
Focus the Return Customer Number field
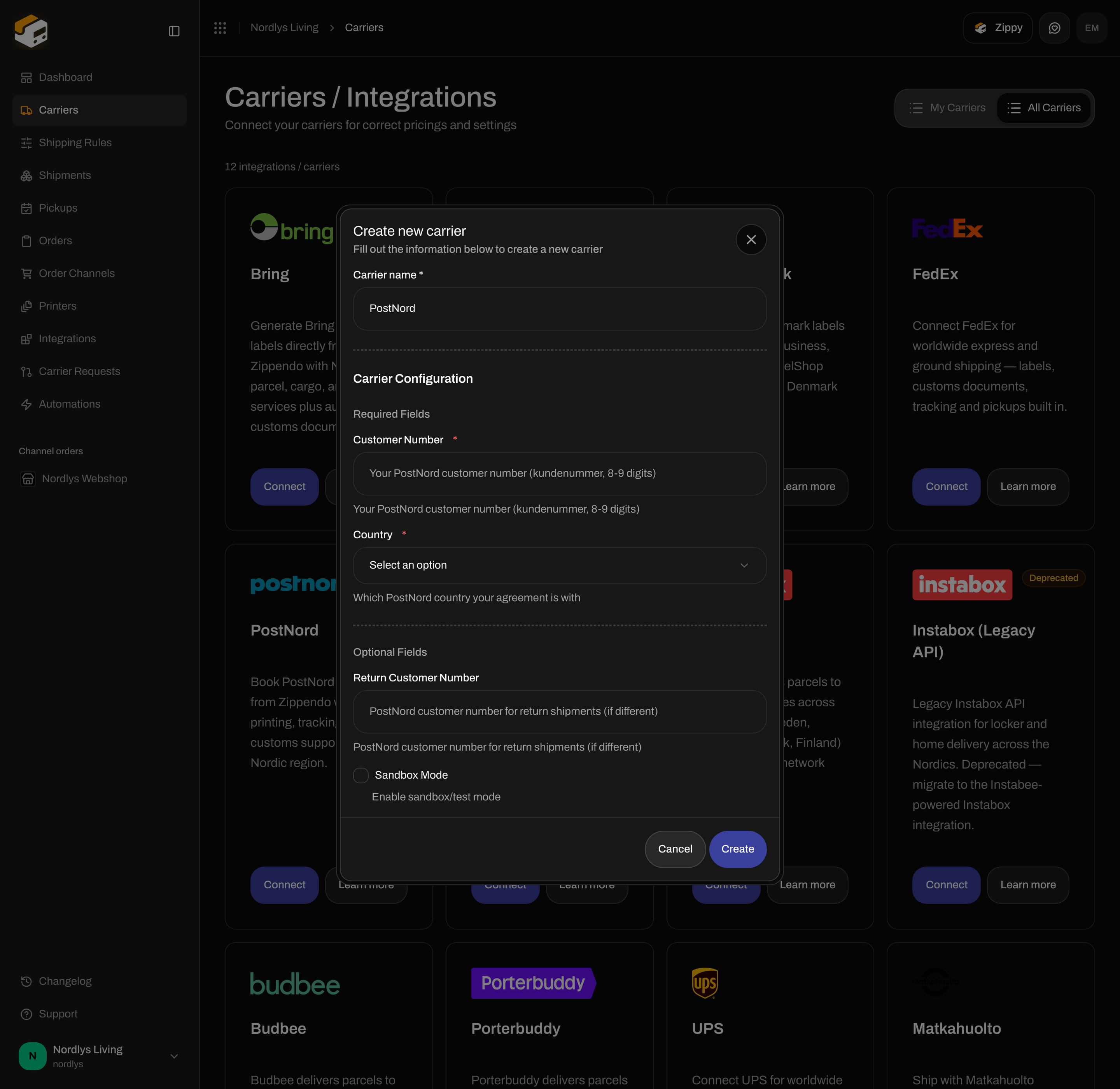[560, 711]
